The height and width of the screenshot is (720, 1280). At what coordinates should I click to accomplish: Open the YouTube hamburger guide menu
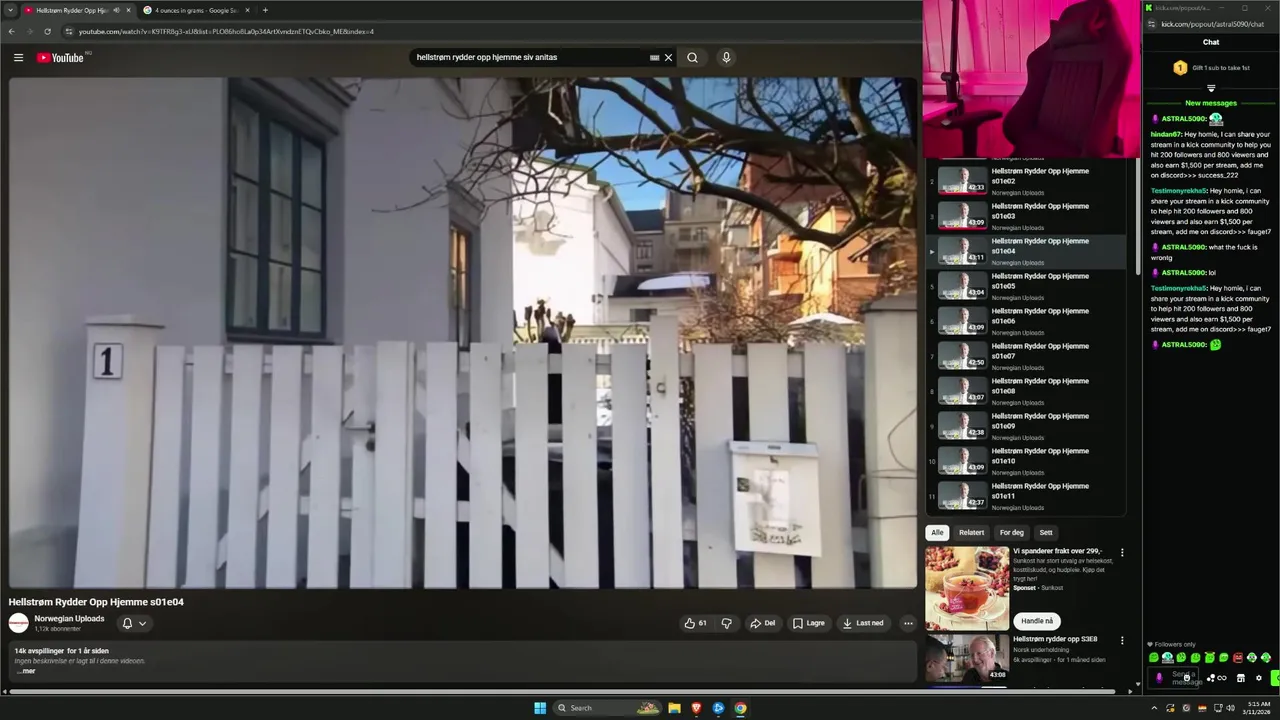click(x=18, y=58)
